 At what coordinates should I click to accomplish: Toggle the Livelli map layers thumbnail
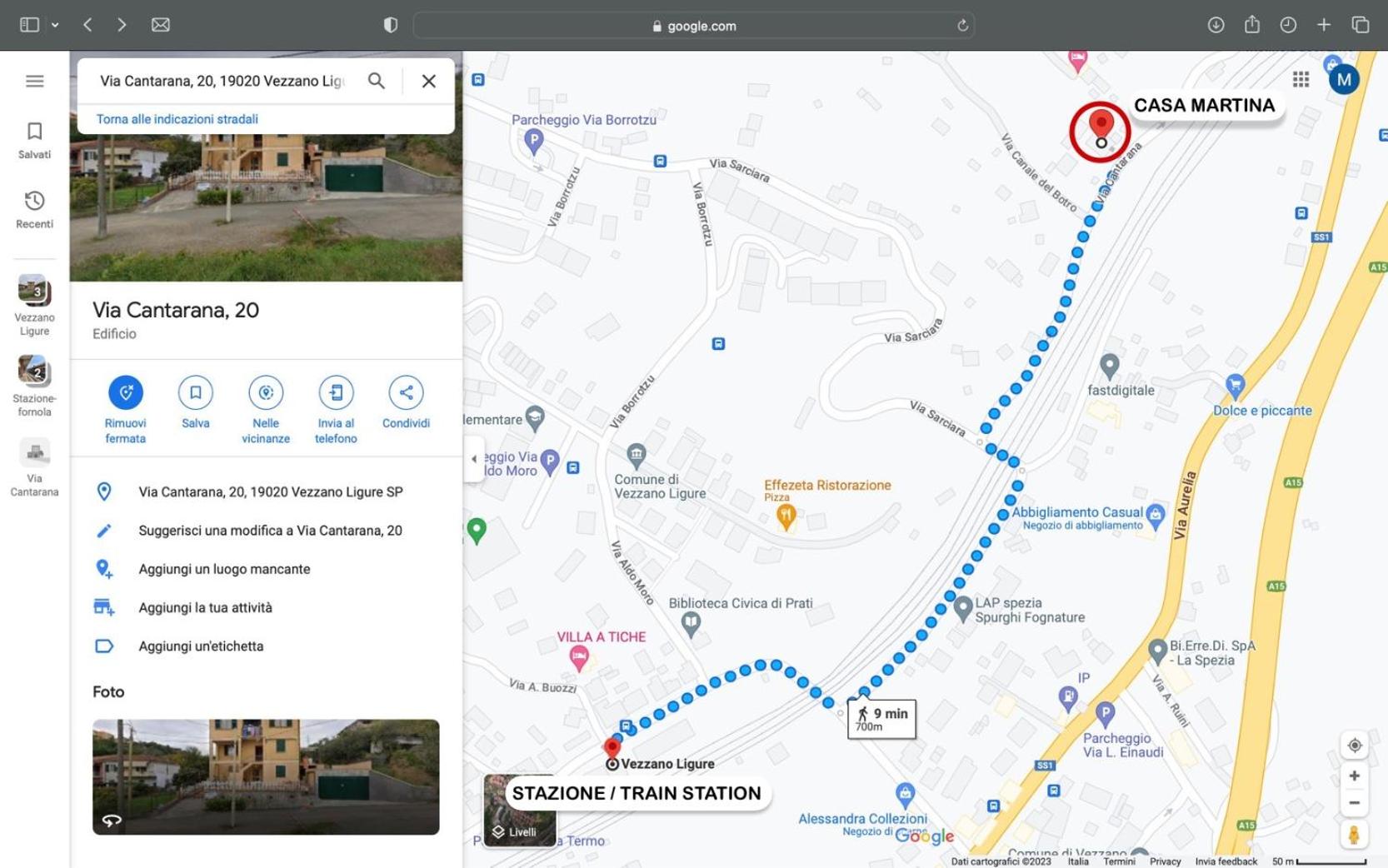point(520,810)
